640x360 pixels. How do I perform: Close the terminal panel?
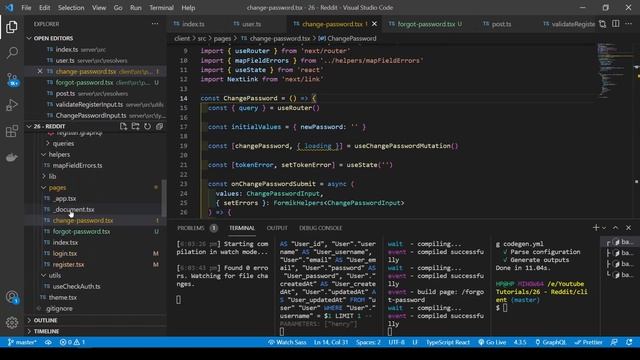629,228
